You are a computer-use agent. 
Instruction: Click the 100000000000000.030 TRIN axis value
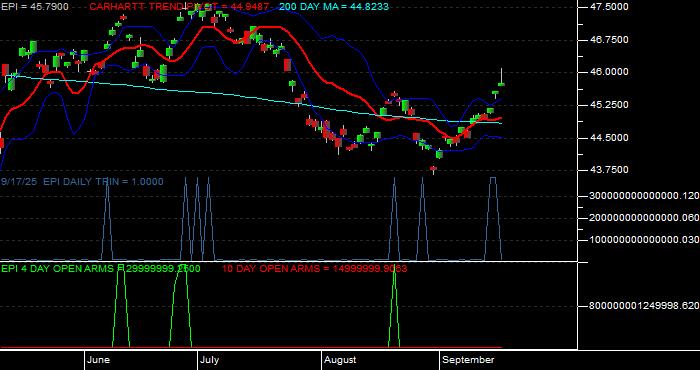(x=645, y=240)
